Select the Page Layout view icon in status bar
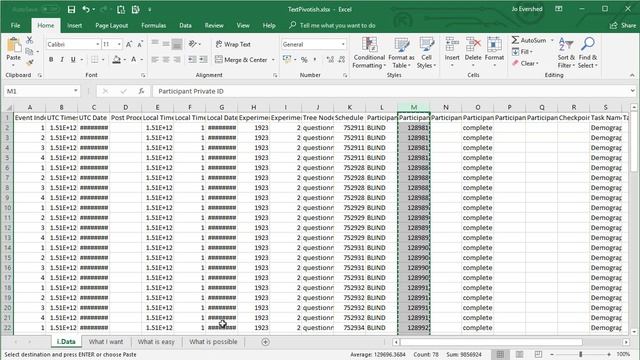 [x=519, y=354]
